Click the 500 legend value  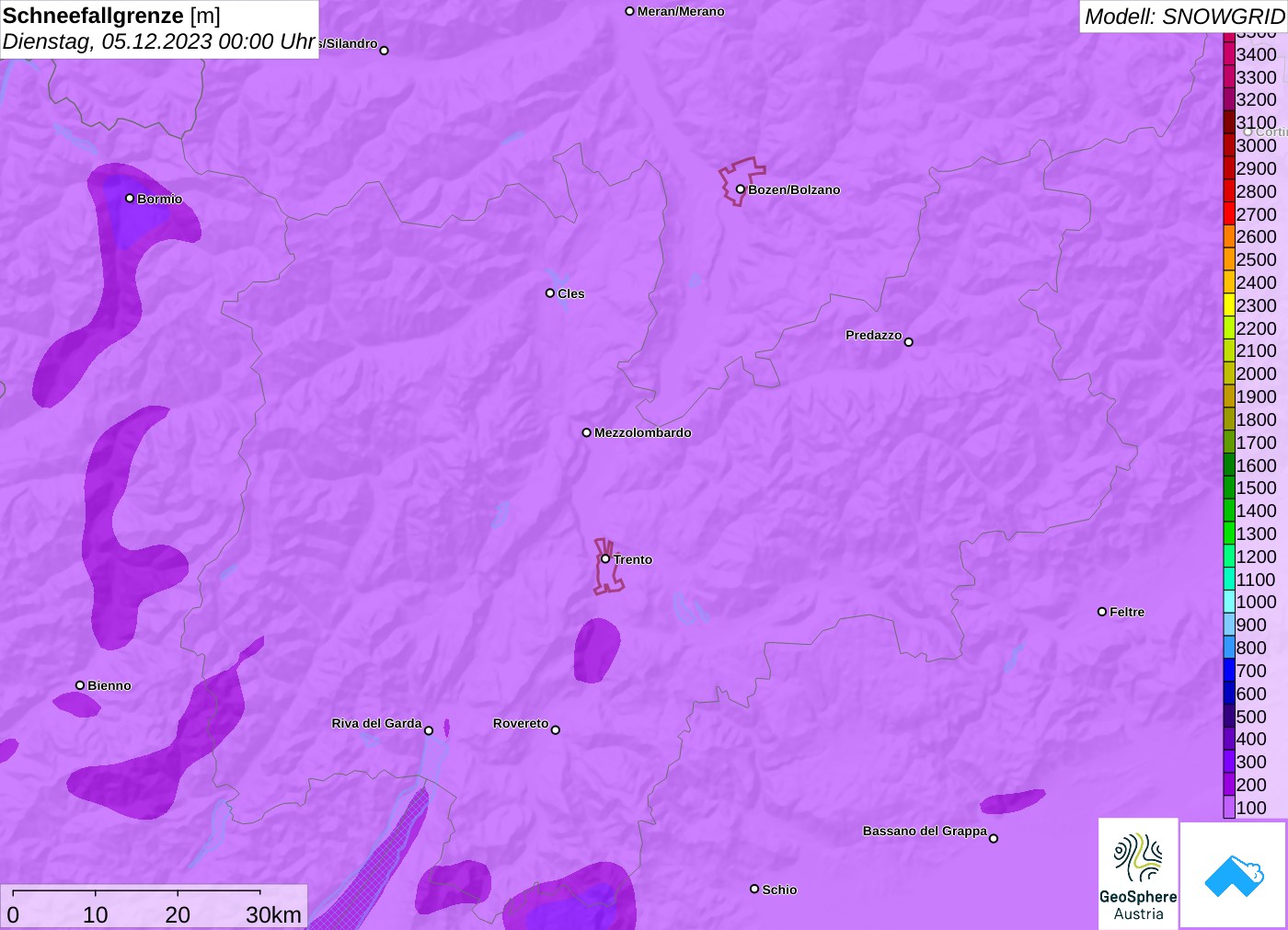(1251, 717)
